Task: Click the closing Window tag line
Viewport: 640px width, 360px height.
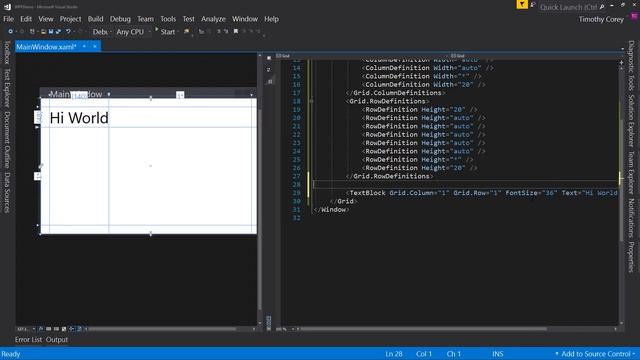Action: pos(331,209)
